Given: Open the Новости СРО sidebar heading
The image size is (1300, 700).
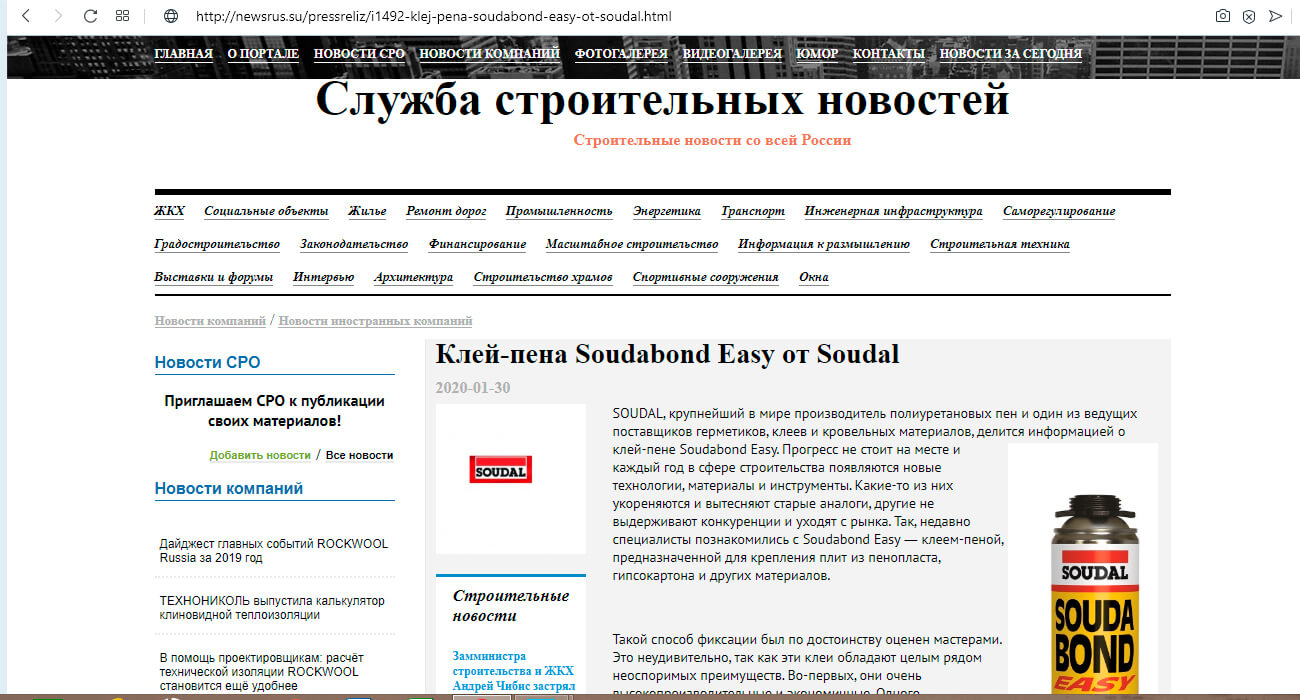Looking at the screenshot, I should 207,362.
